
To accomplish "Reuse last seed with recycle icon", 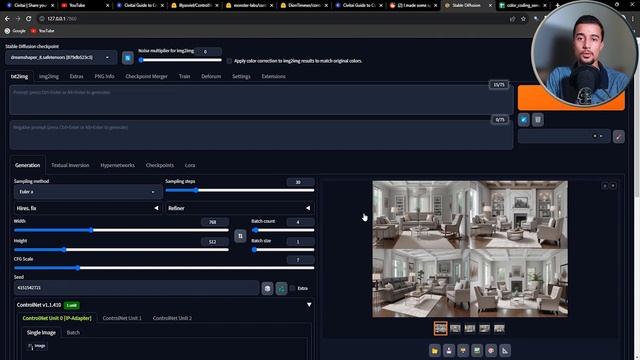I will click(x=281, y=288).
